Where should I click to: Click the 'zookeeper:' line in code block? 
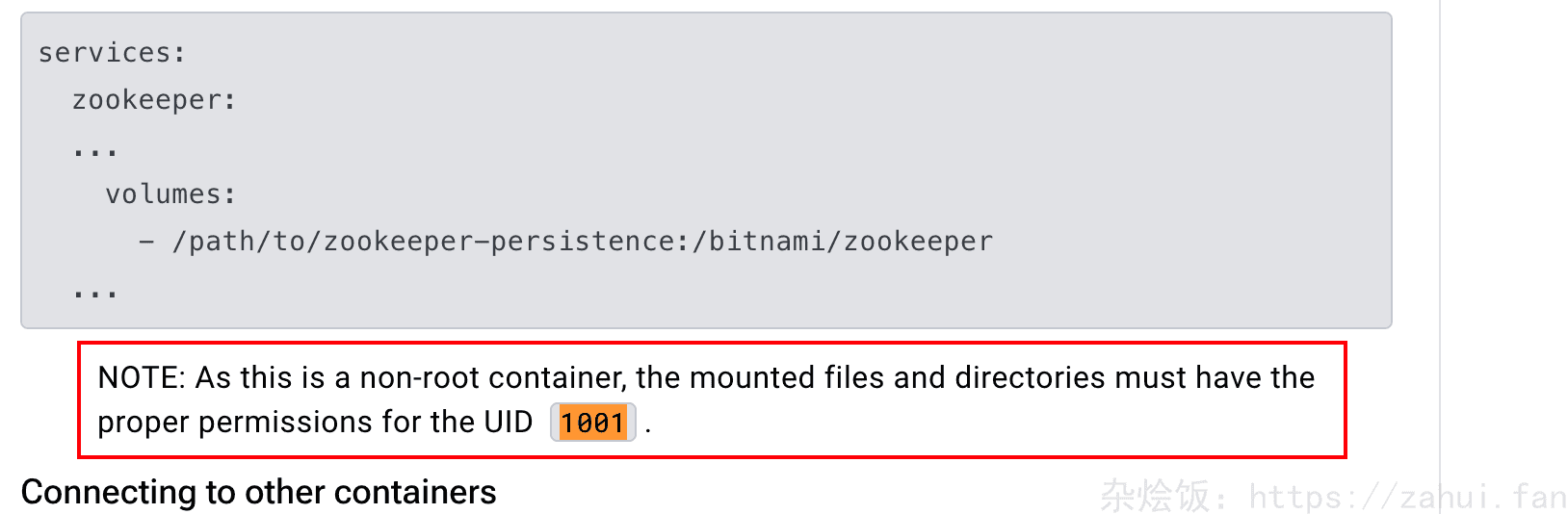point(154,100)
